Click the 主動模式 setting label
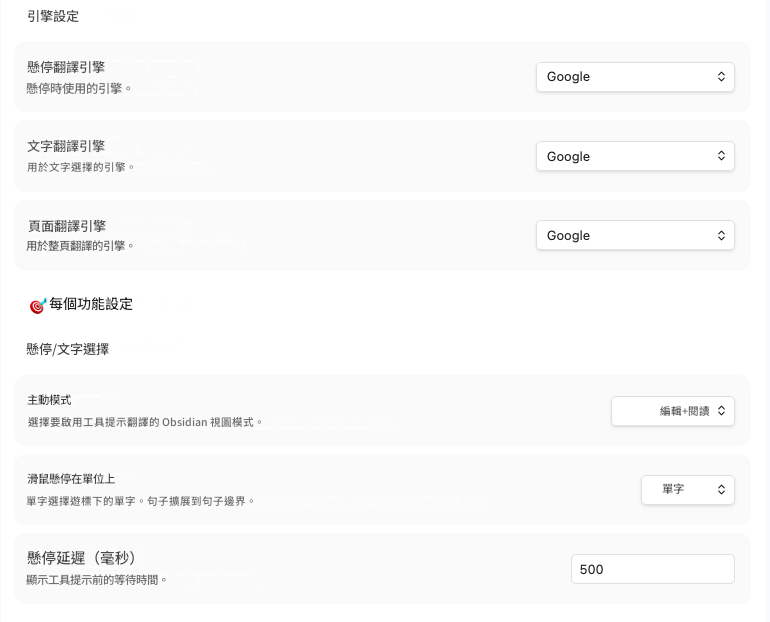770x622 pixels. point(49,400)
